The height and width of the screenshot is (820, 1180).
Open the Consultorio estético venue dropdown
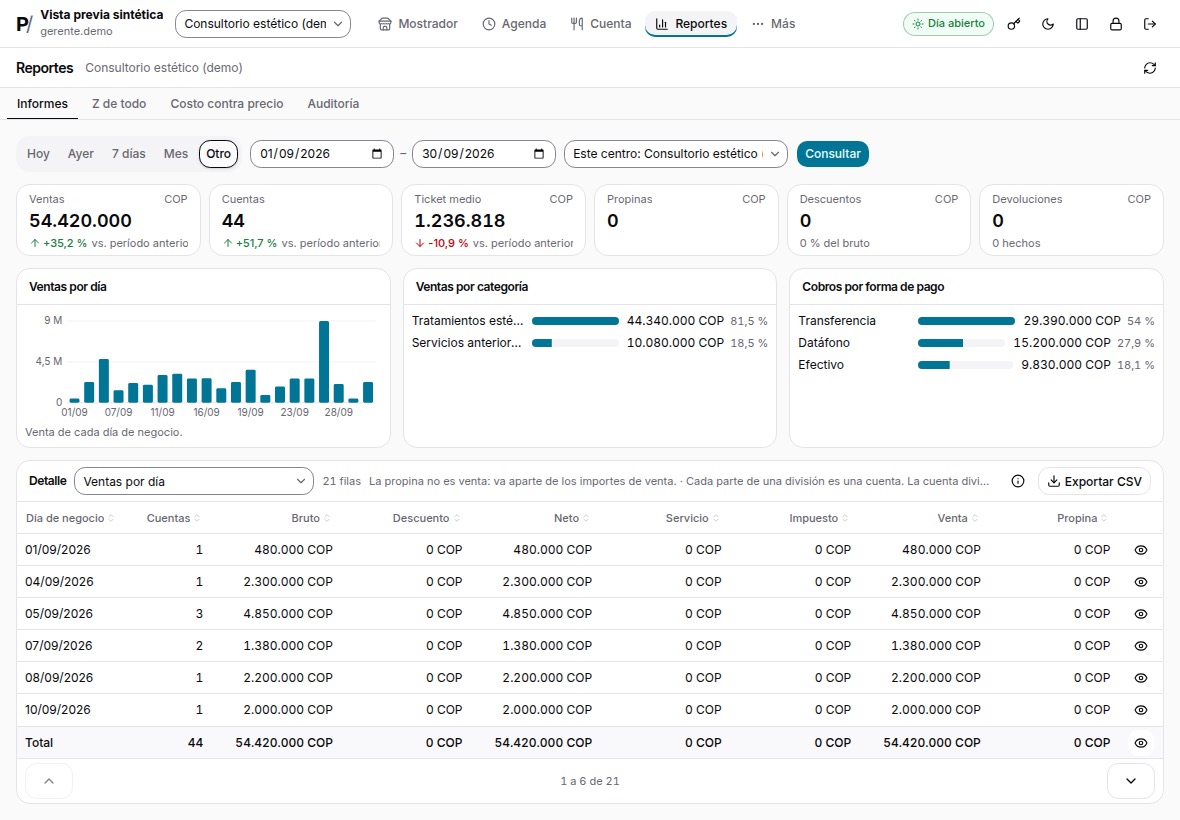263,24
